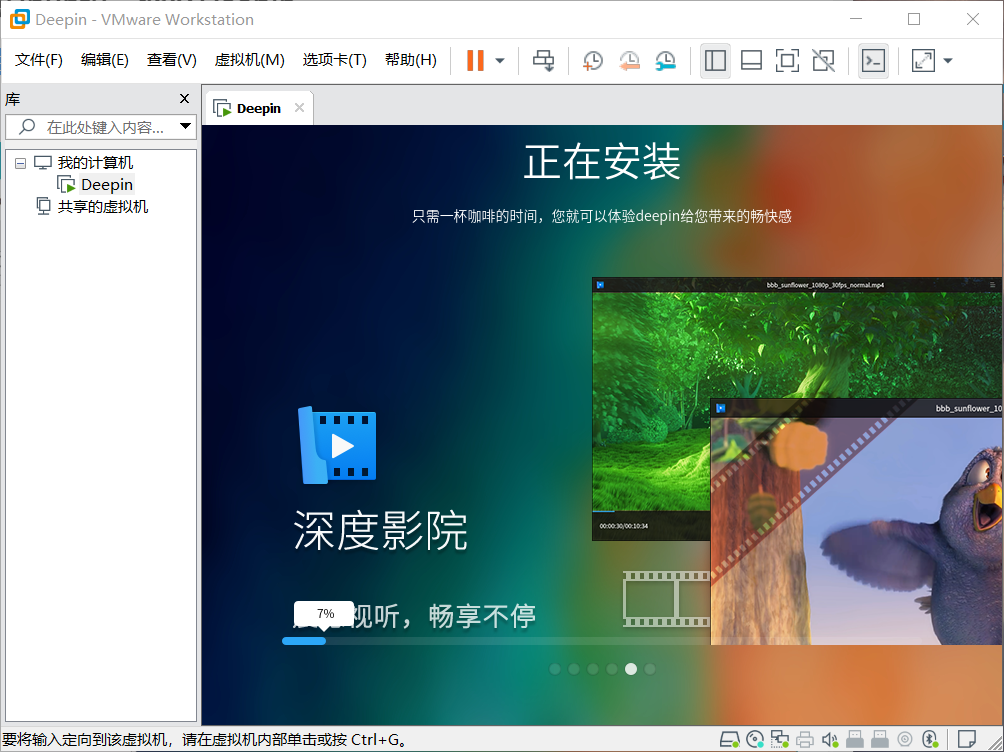Take a snapshot of this virtual machine
The image size is (1004, 752).
pyautogui.click(x=593, y=61)
